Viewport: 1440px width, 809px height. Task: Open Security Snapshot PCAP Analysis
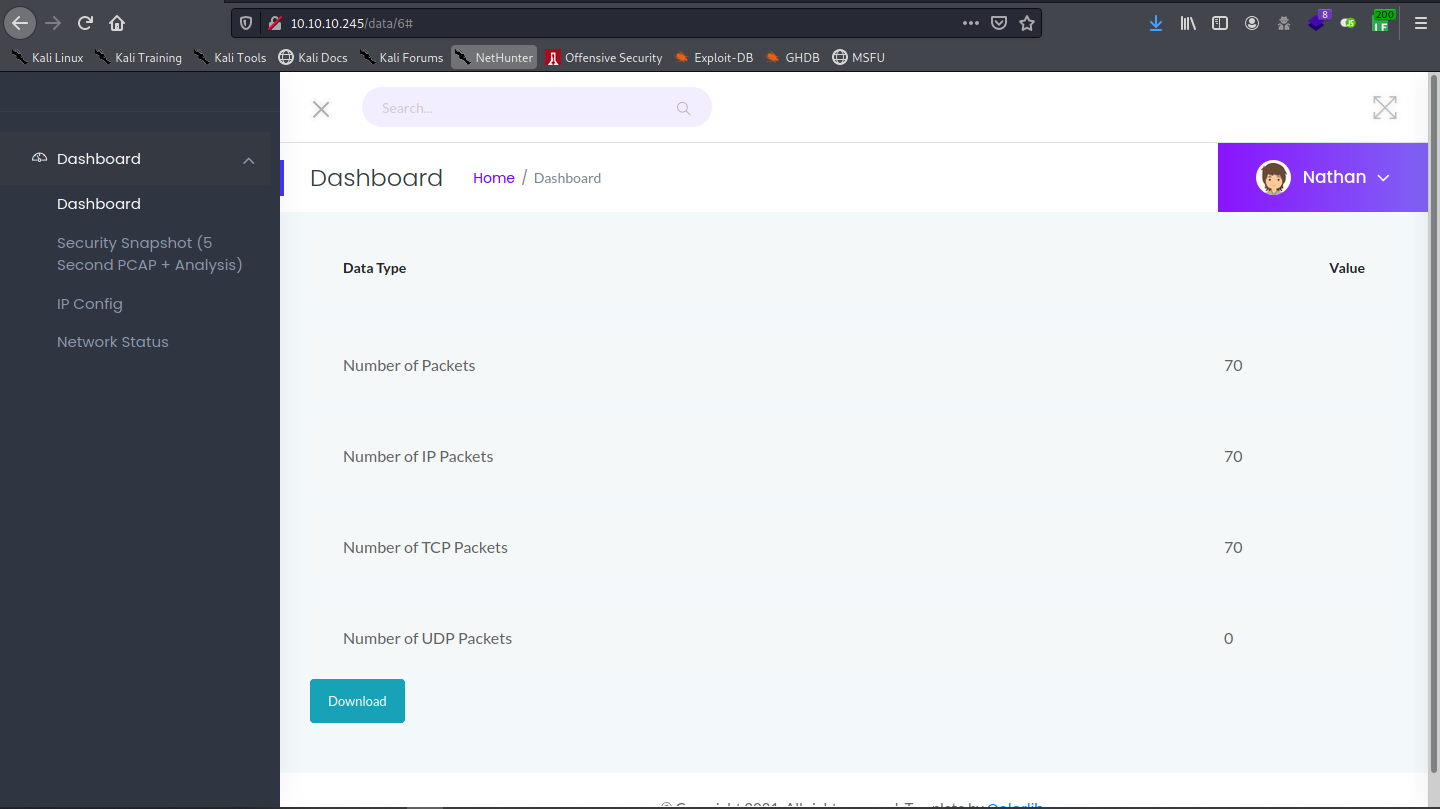[x=150, y=254]
